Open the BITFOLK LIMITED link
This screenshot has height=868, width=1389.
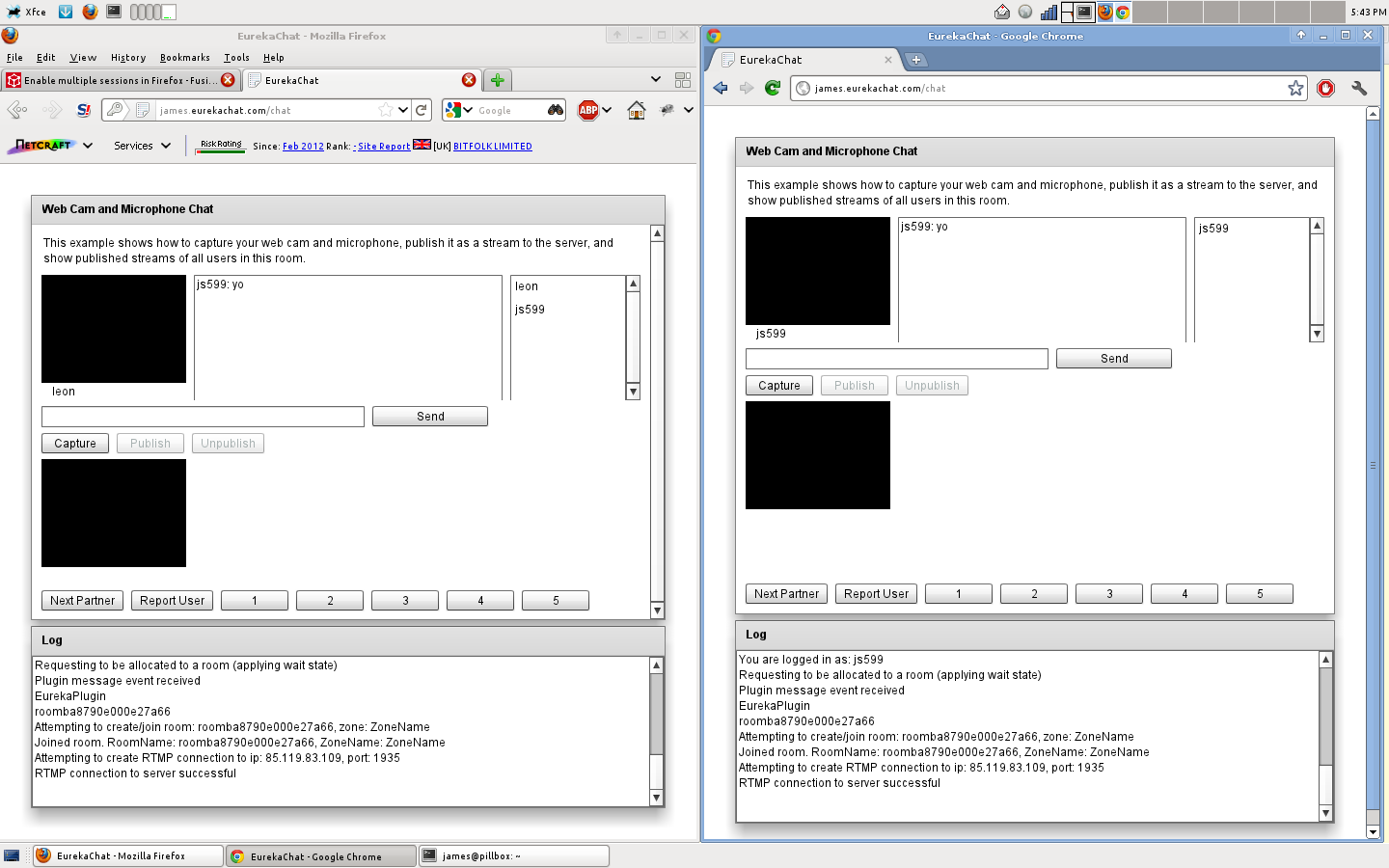pyautogui.click(x=492, y=147)
